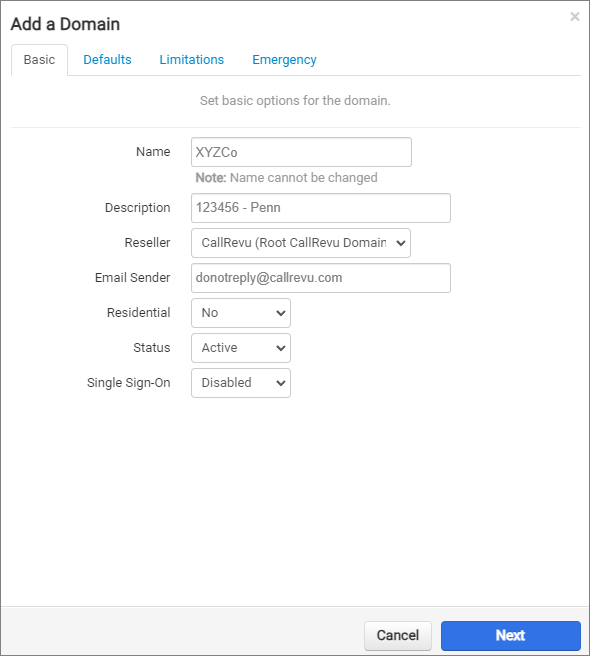Open the Limitations tab

click(192, 60)
